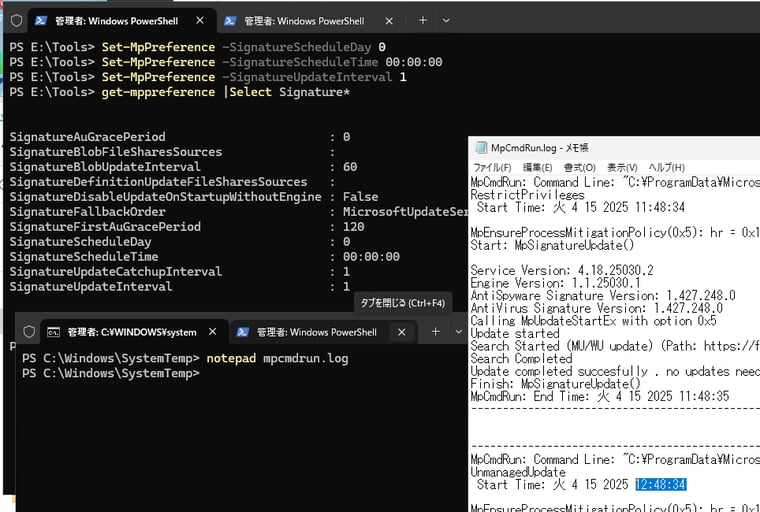Close the first top PowerShell tab
This screenshot has width=760, height=512.
pos(200,20)
